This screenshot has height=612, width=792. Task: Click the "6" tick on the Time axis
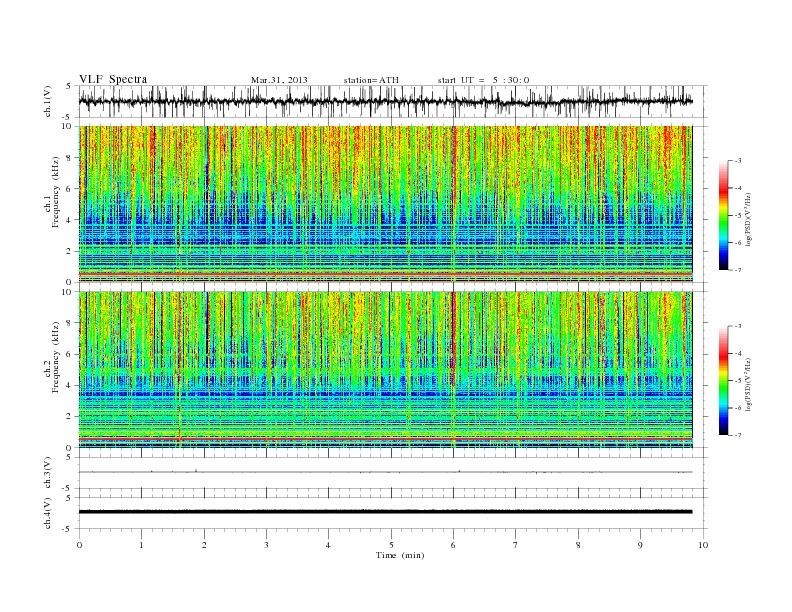453,545
